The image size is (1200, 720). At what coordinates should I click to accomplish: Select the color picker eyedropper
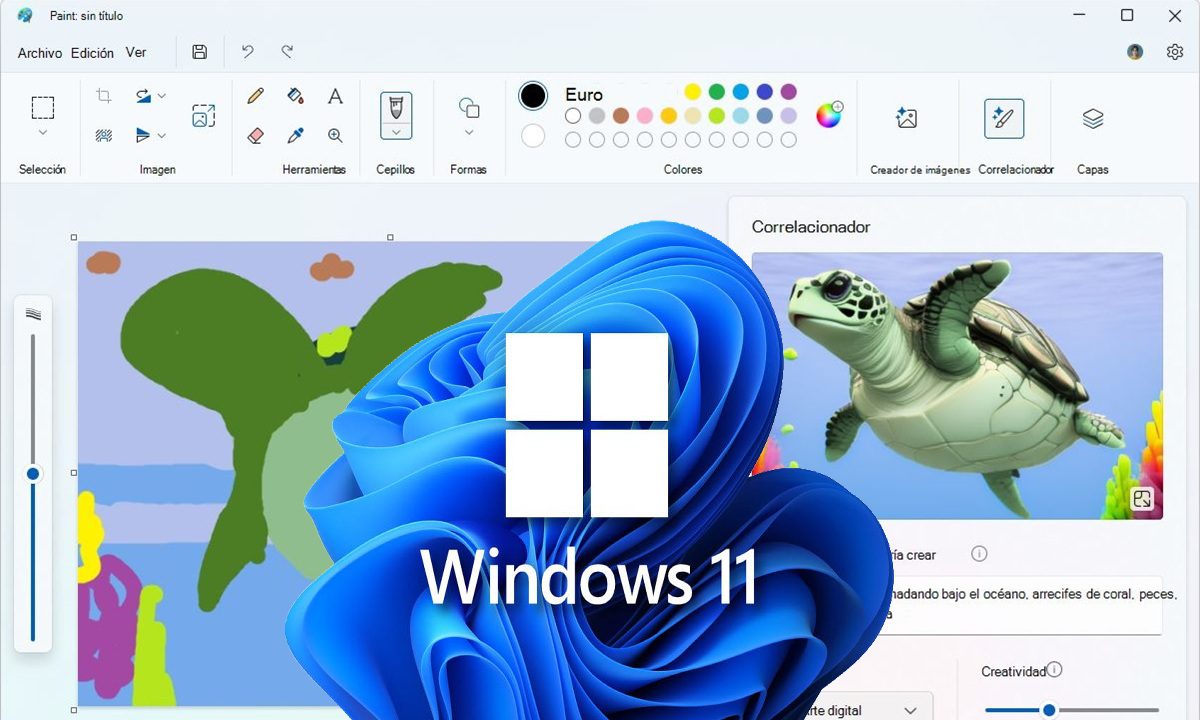coord(295,135)
